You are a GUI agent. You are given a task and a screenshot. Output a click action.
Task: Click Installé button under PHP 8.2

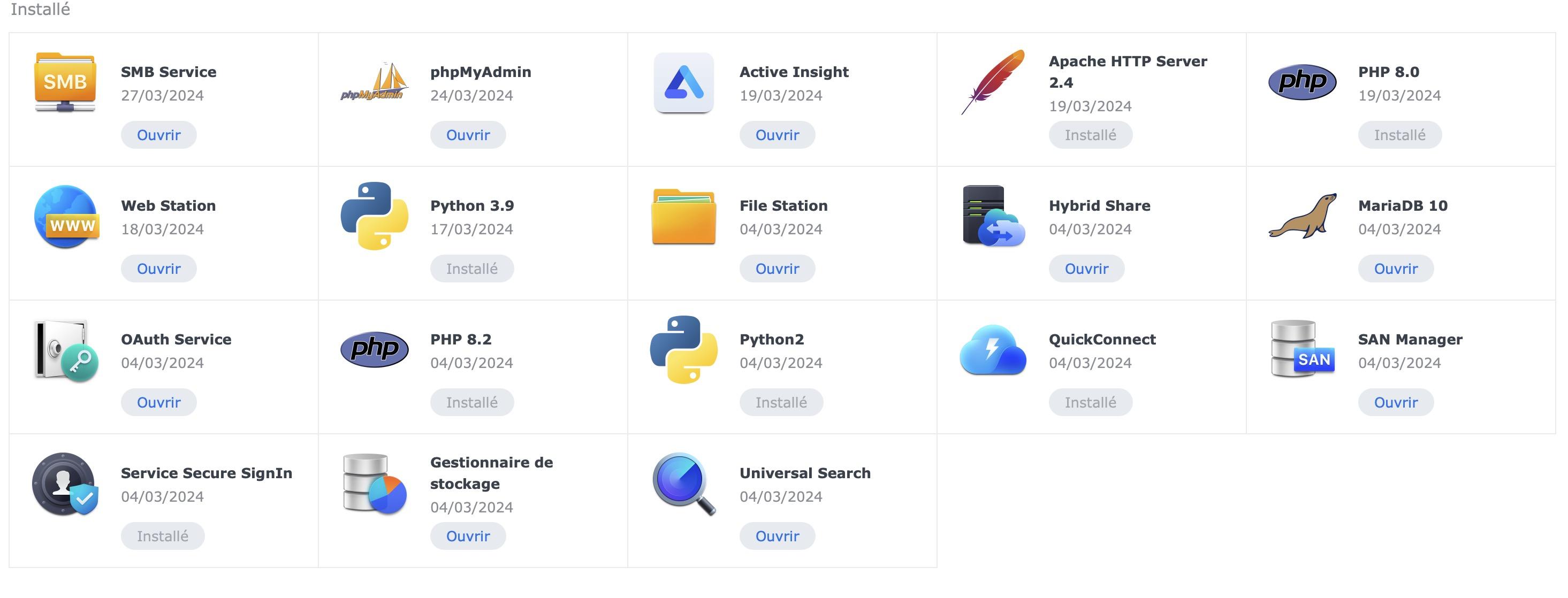(x=472, y=403)
